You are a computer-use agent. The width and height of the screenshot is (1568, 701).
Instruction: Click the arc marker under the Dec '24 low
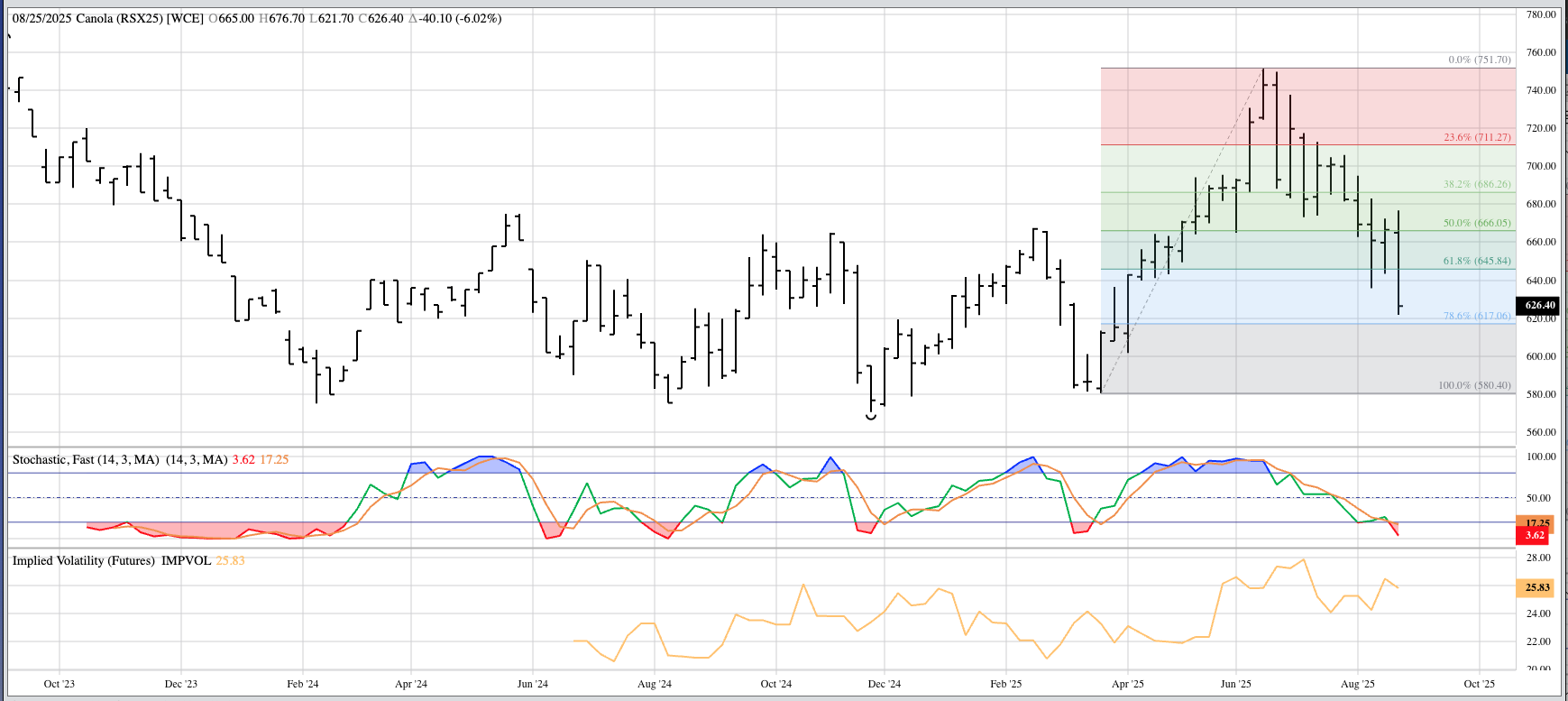(x=871, y=417)
